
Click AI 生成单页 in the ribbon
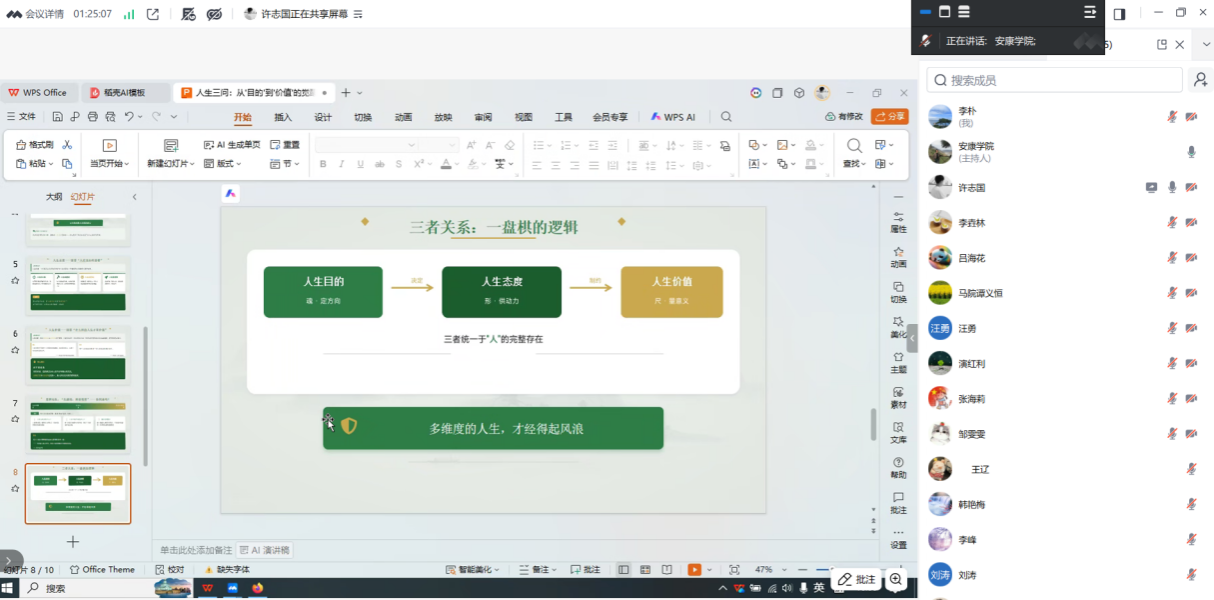(x=232, y=145)
